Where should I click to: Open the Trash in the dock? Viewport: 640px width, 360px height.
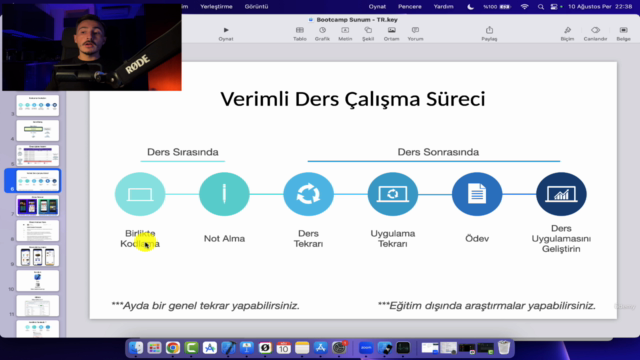click(x=504, y=348)
